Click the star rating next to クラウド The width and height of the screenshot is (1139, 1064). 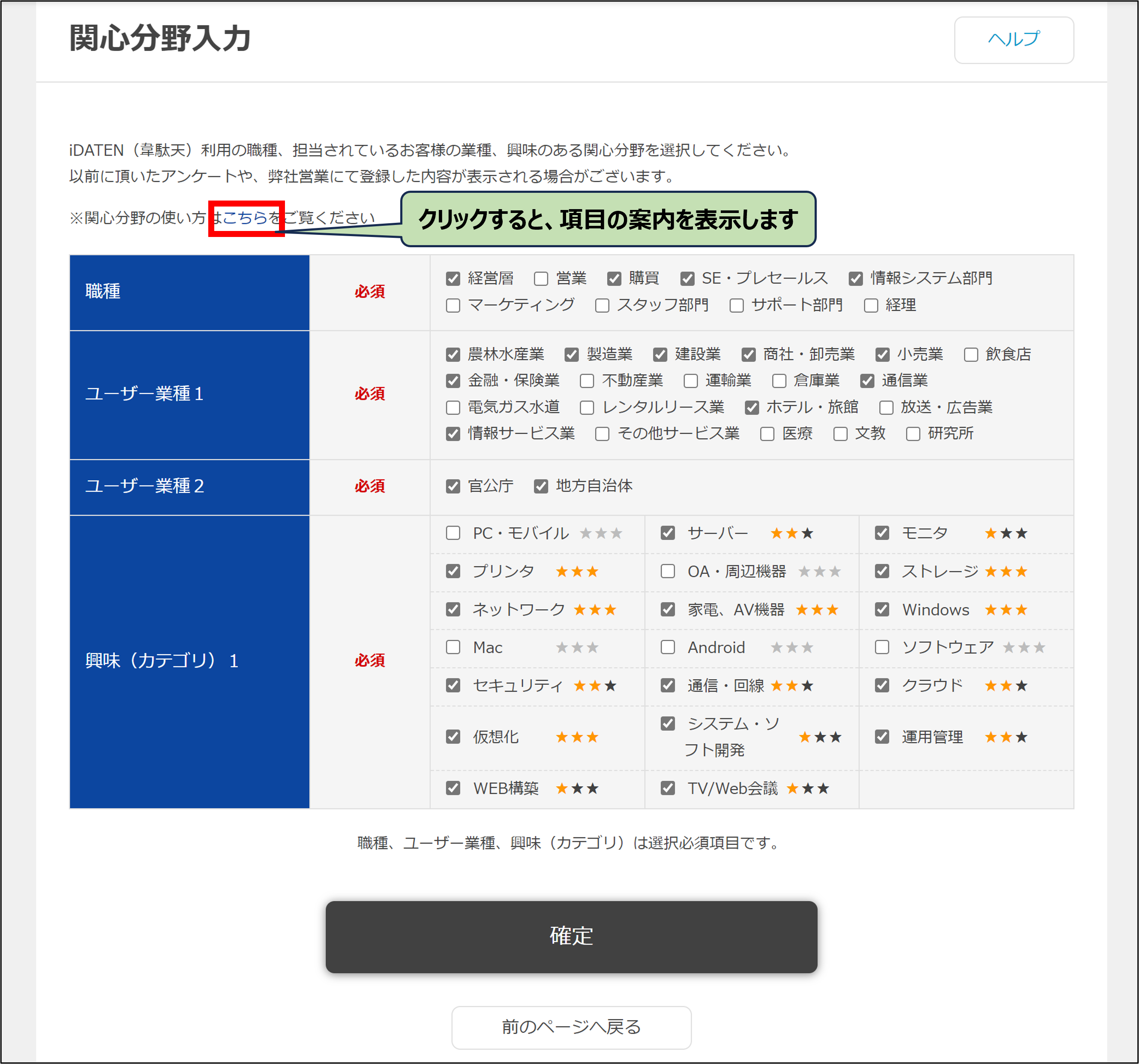pos(1005,686)
